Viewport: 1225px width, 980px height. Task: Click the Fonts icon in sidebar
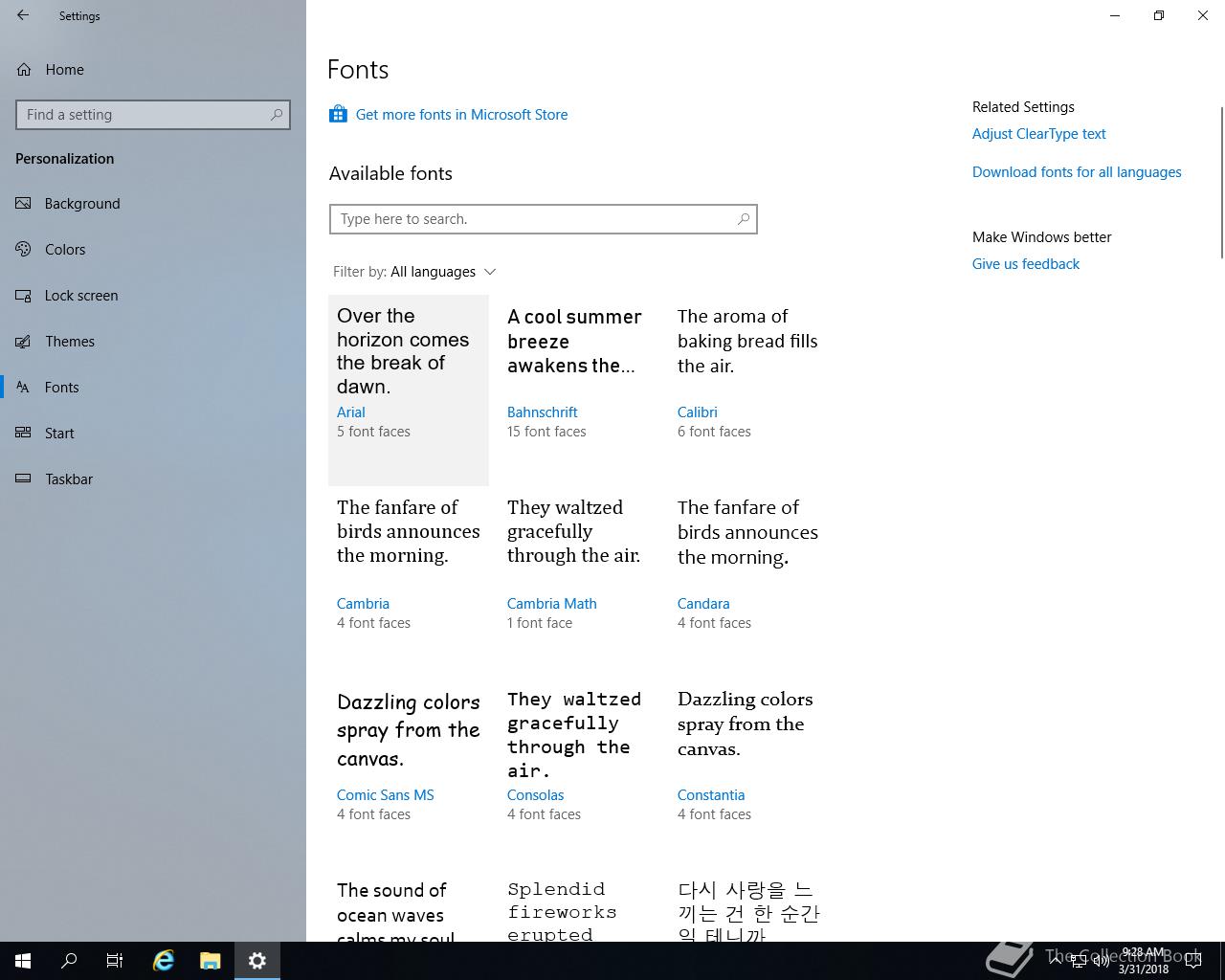(x=24, y=387)
